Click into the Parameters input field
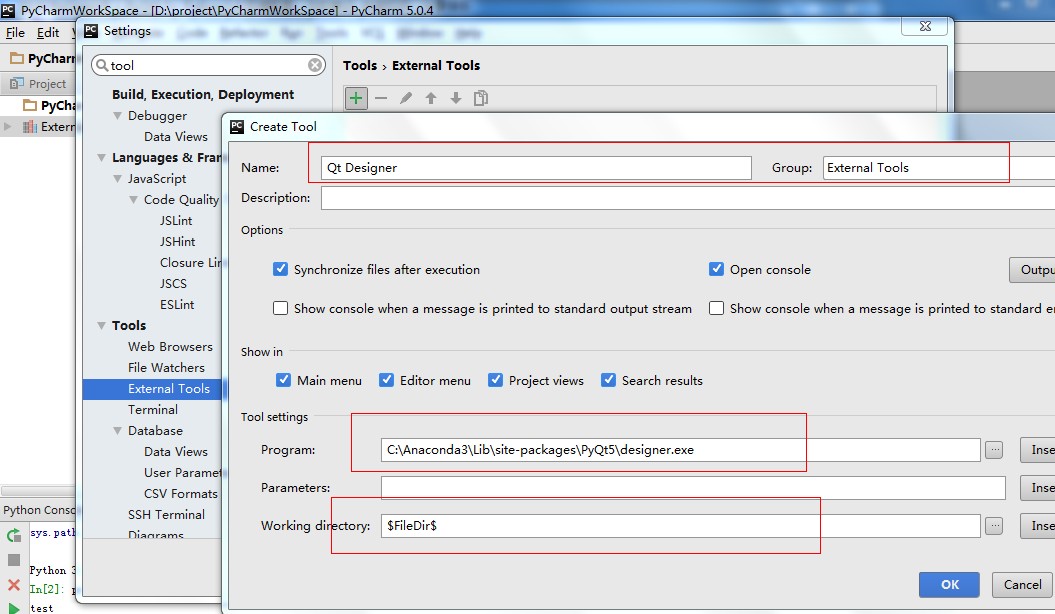 pyautogui.click(x=693, y=488)
